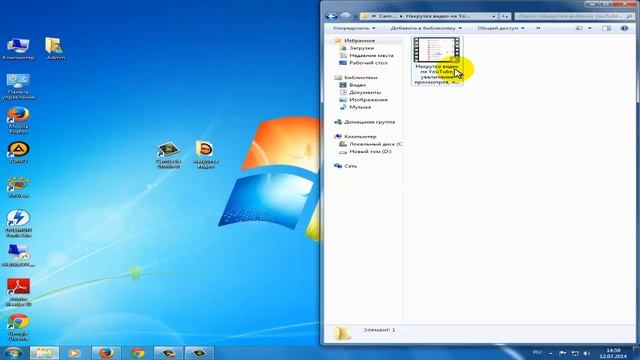Select Панель управления desktop icon

(18, 87)
